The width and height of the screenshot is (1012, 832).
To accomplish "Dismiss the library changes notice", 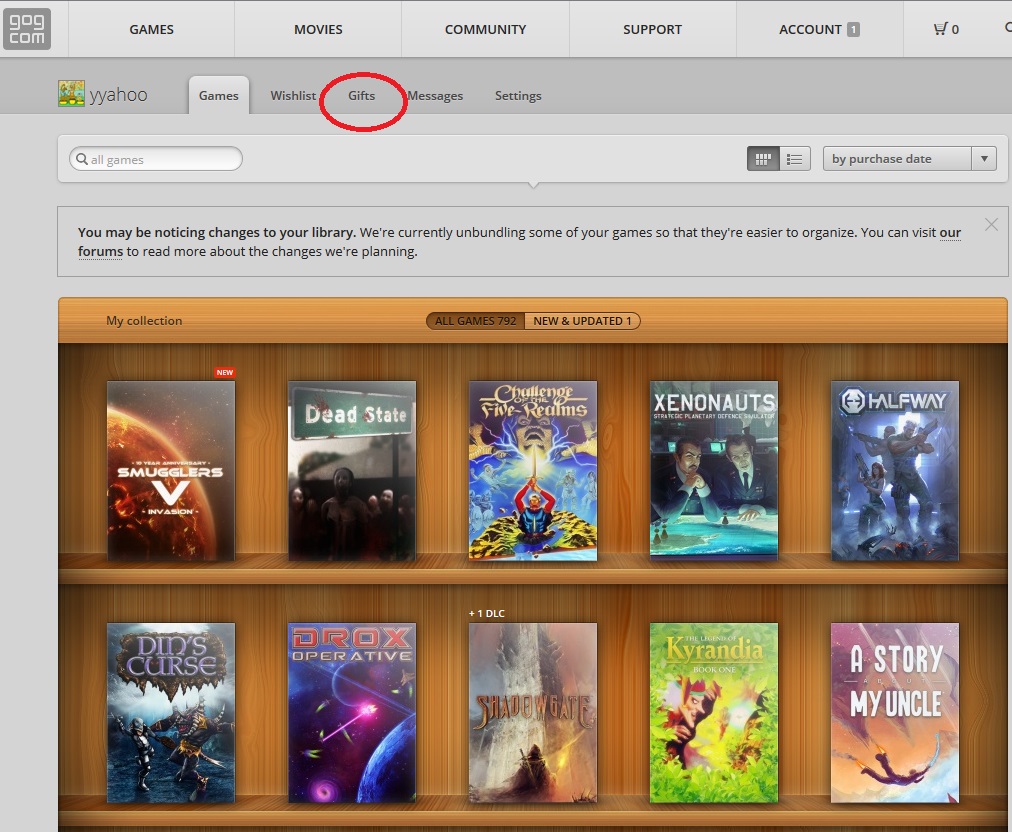I will pyautogui.click(x=991, y=225).
